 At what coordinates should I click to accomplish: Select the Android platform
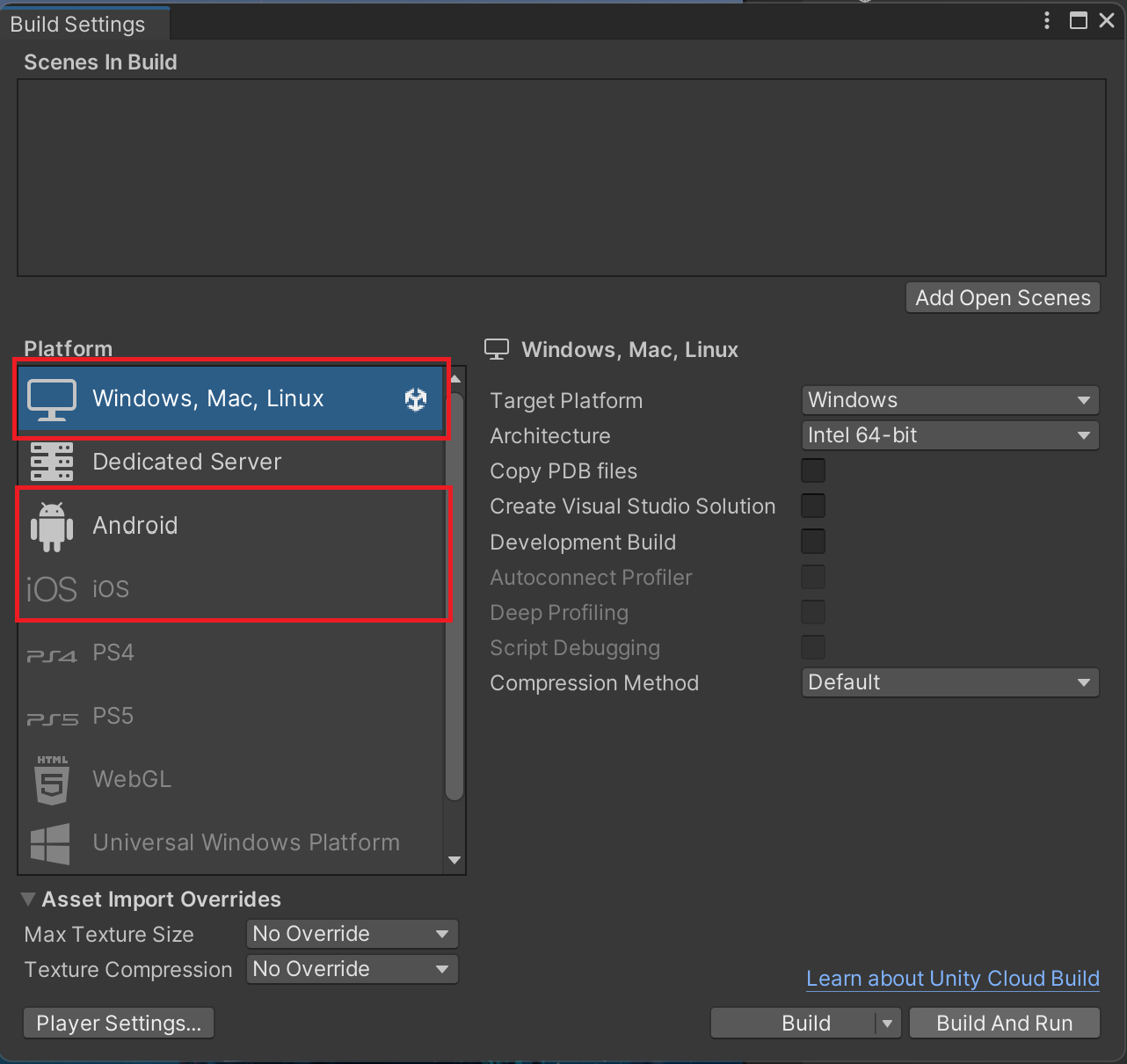click(x=231, y=525)
